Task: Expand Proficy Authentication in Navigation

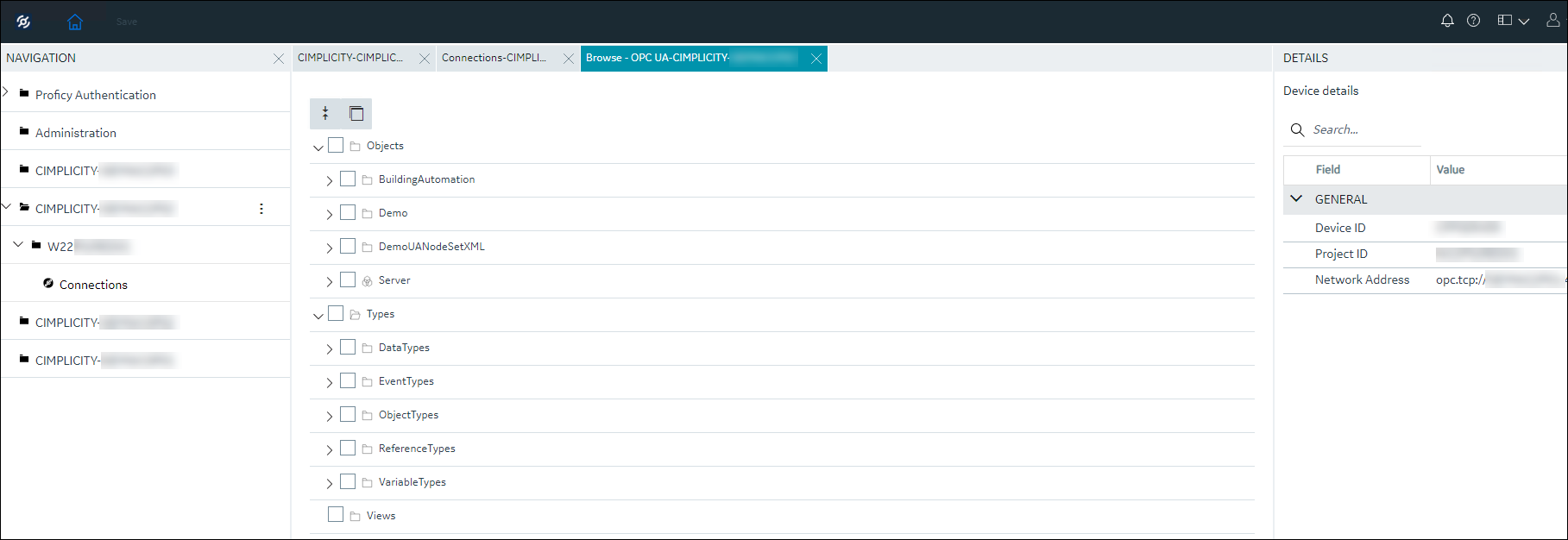Action: [x=5, y=91]
